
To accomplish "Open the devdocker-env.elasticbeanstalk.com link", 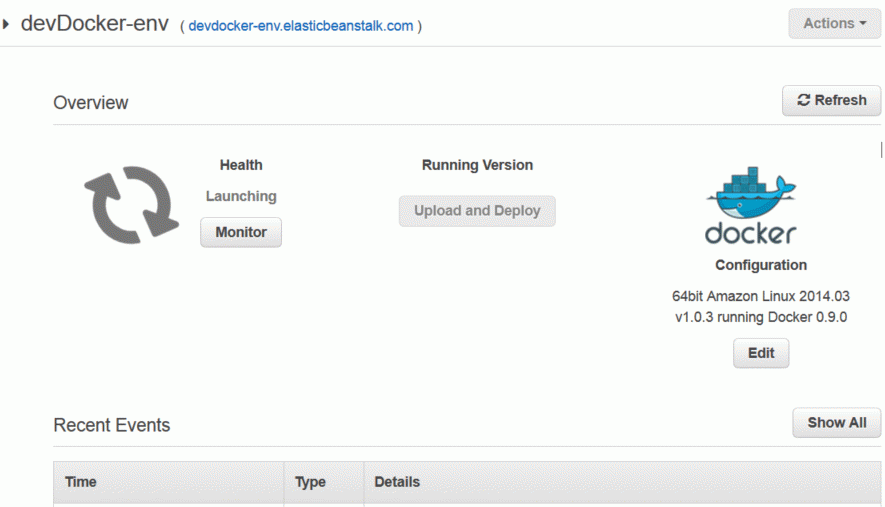I will 300,26.
